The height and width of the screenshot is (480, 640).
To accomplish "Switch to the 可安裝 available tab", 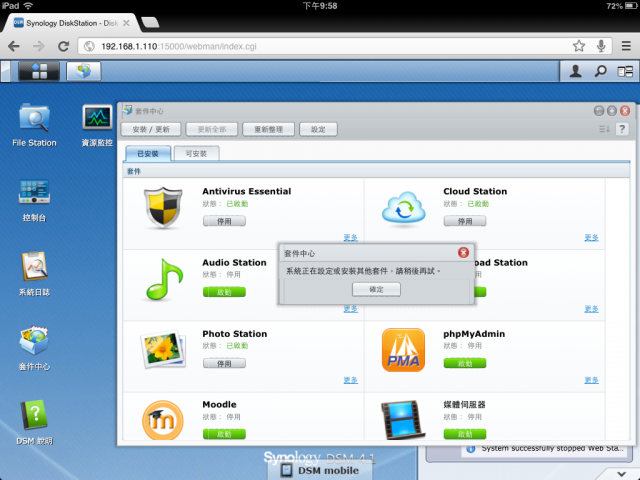I will click(196, 153).
